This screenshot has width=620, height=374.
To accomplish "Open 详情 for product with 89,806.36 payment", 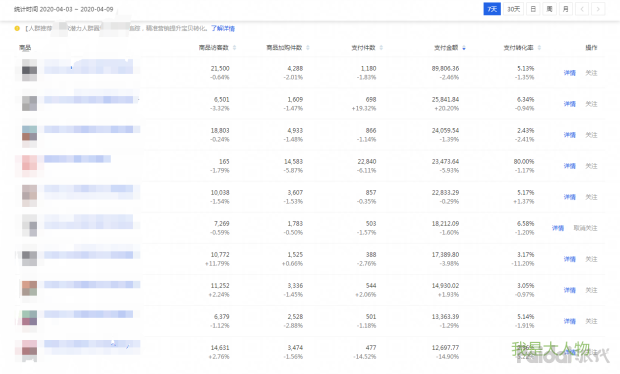I will click(569, 73).
